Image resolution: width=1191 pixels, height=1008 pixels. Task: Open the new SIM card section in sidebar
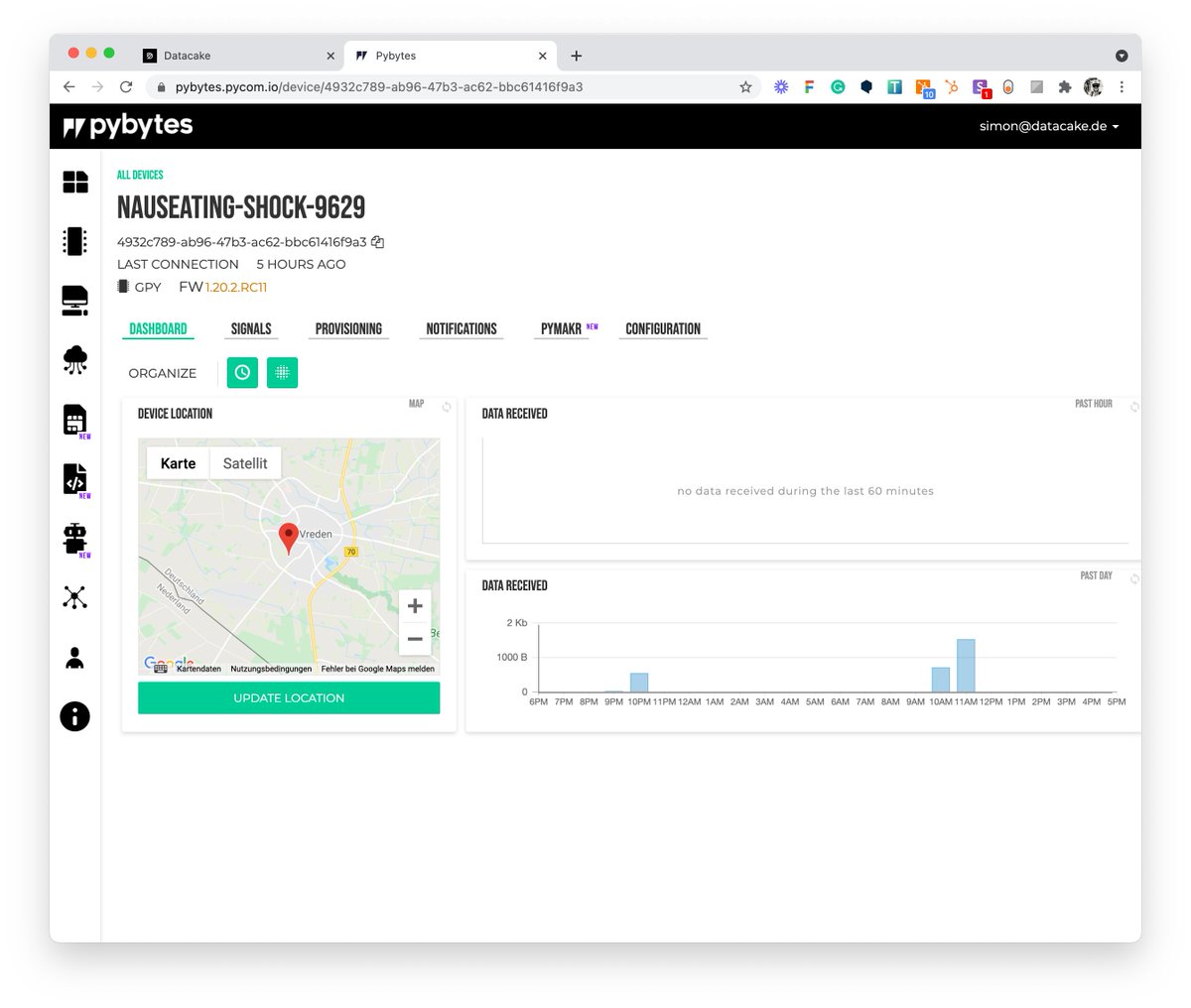coord(74,420)
